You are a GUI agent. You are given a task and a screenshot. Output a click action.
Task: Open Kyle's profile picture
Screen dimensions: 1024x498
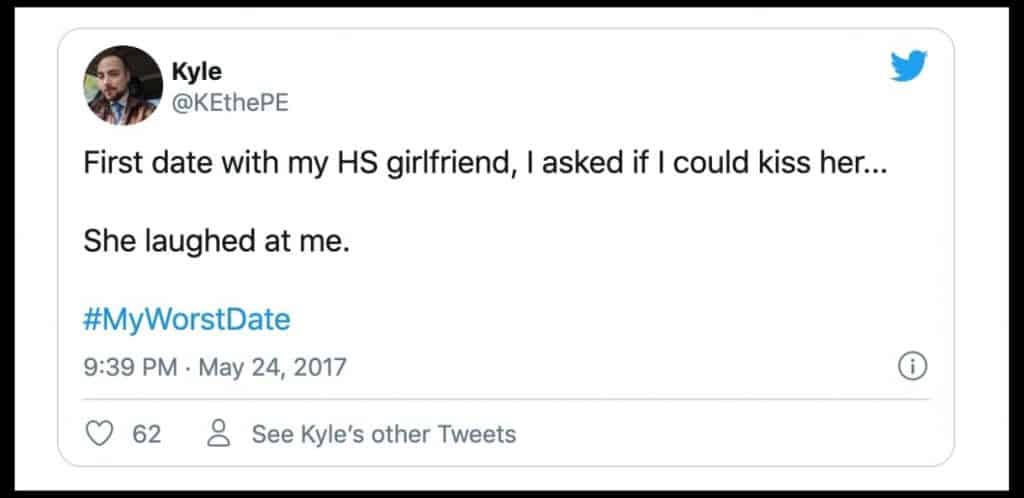coord(123,85)
